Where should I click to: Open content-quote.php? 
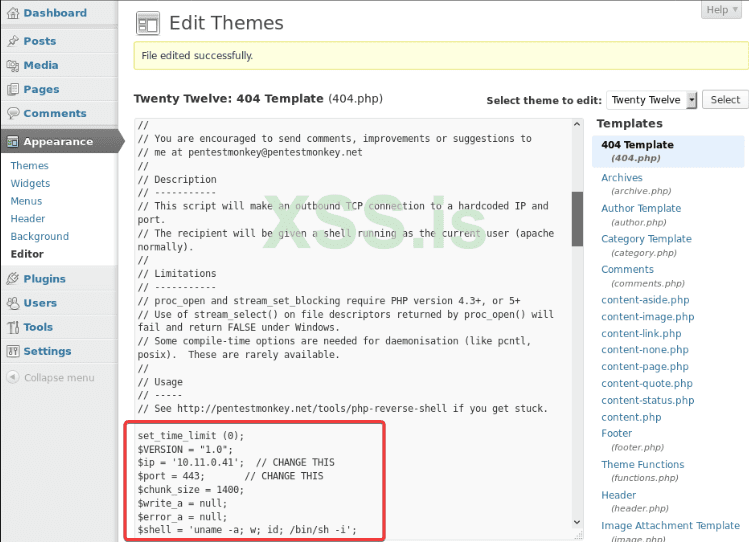(647, 383)
